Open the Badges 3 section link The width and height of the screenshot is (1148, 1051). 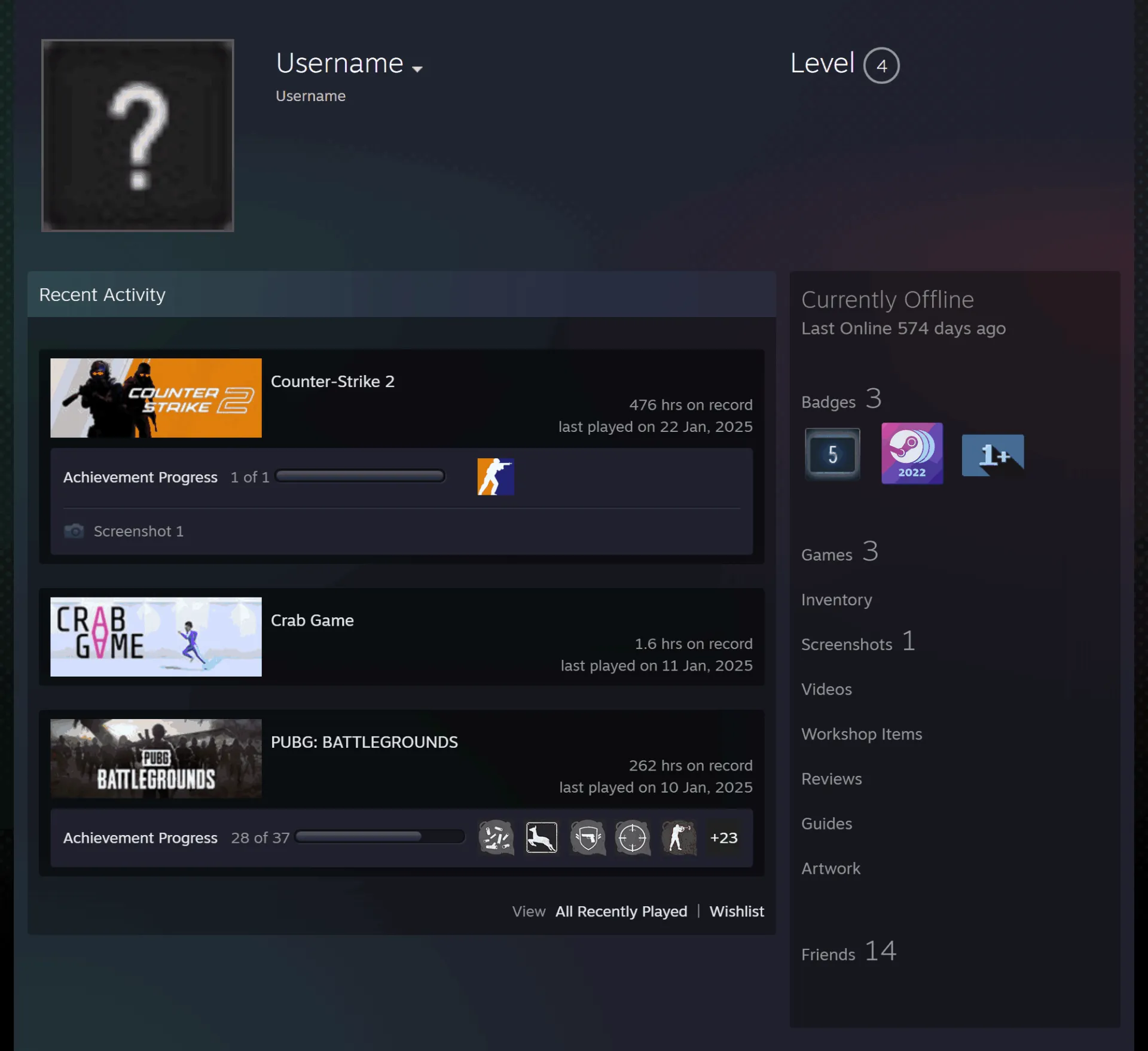pos(841,400)
